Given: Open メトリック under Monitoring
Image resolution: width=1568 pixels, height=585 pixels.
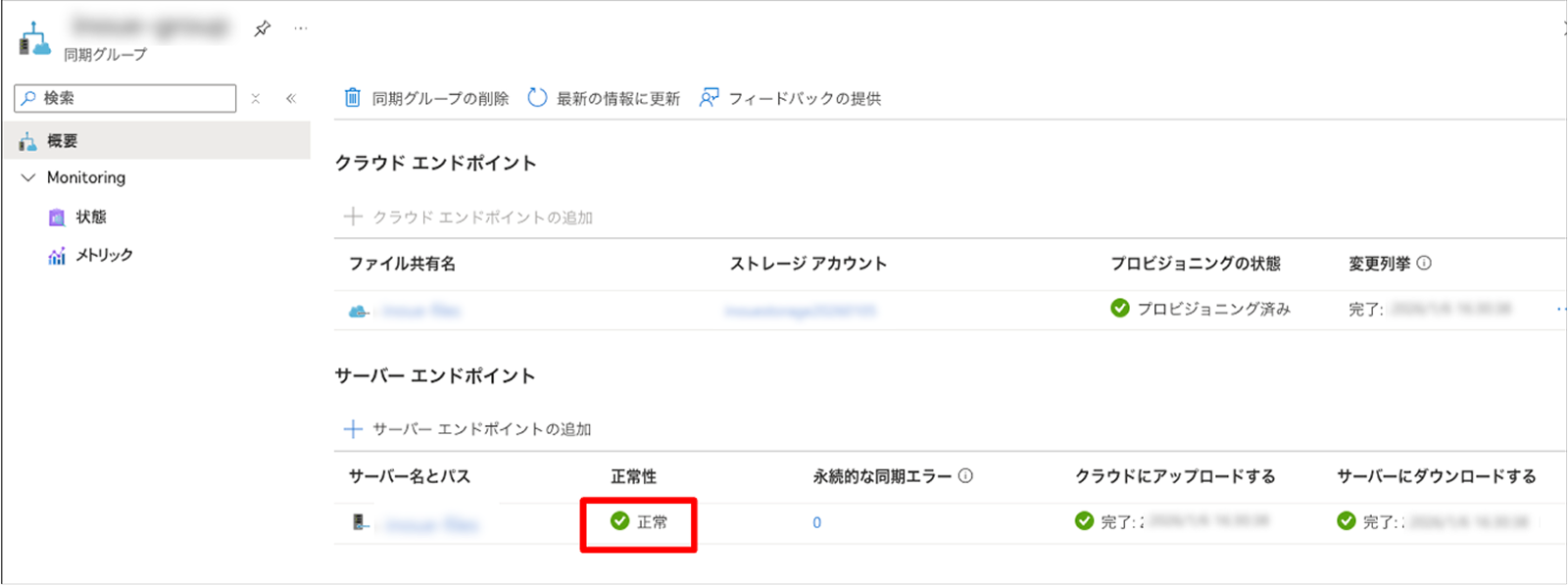Looking at the screenshot, I should (104, 255).
